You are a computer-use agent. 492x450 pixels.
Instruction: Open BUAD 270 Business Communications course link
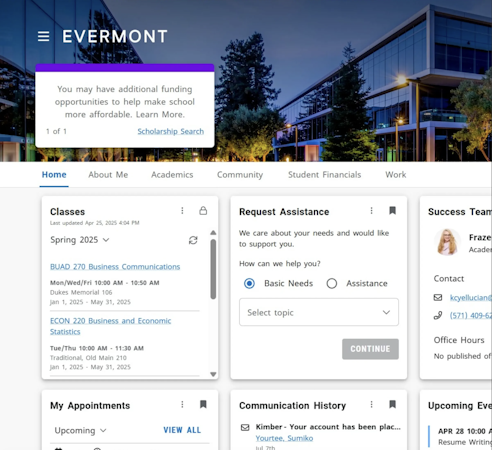coord(115,267)
